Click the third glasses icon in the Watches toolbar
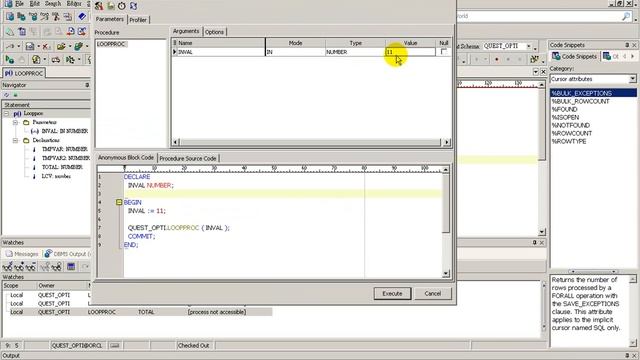Image resolution: width=640 pixels, height=360 pixels. [31, 267]
